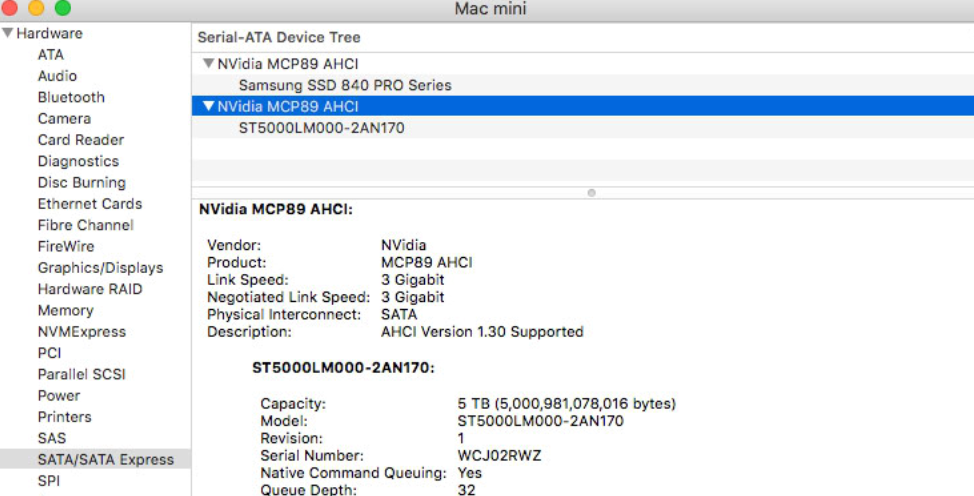Viewport: 974px width, 496px height.
Task: Select Hardware RAID in the sidebar
Action: click(x=89, y=288)
